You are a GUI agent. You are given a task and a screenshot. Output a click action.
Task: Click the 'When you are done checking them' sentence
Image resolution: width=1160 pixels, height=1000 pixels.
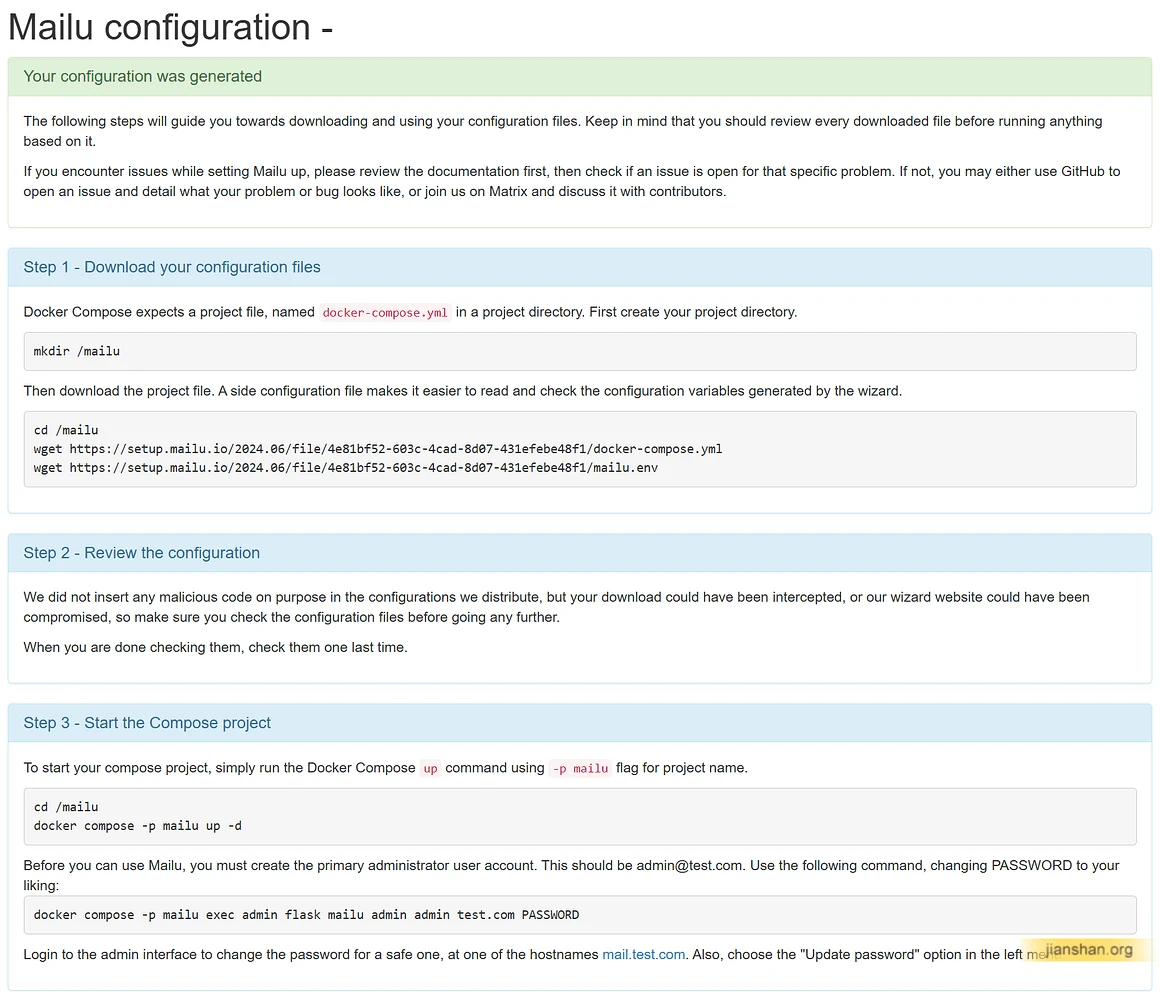pyautogui.click(x=215, y=647)
